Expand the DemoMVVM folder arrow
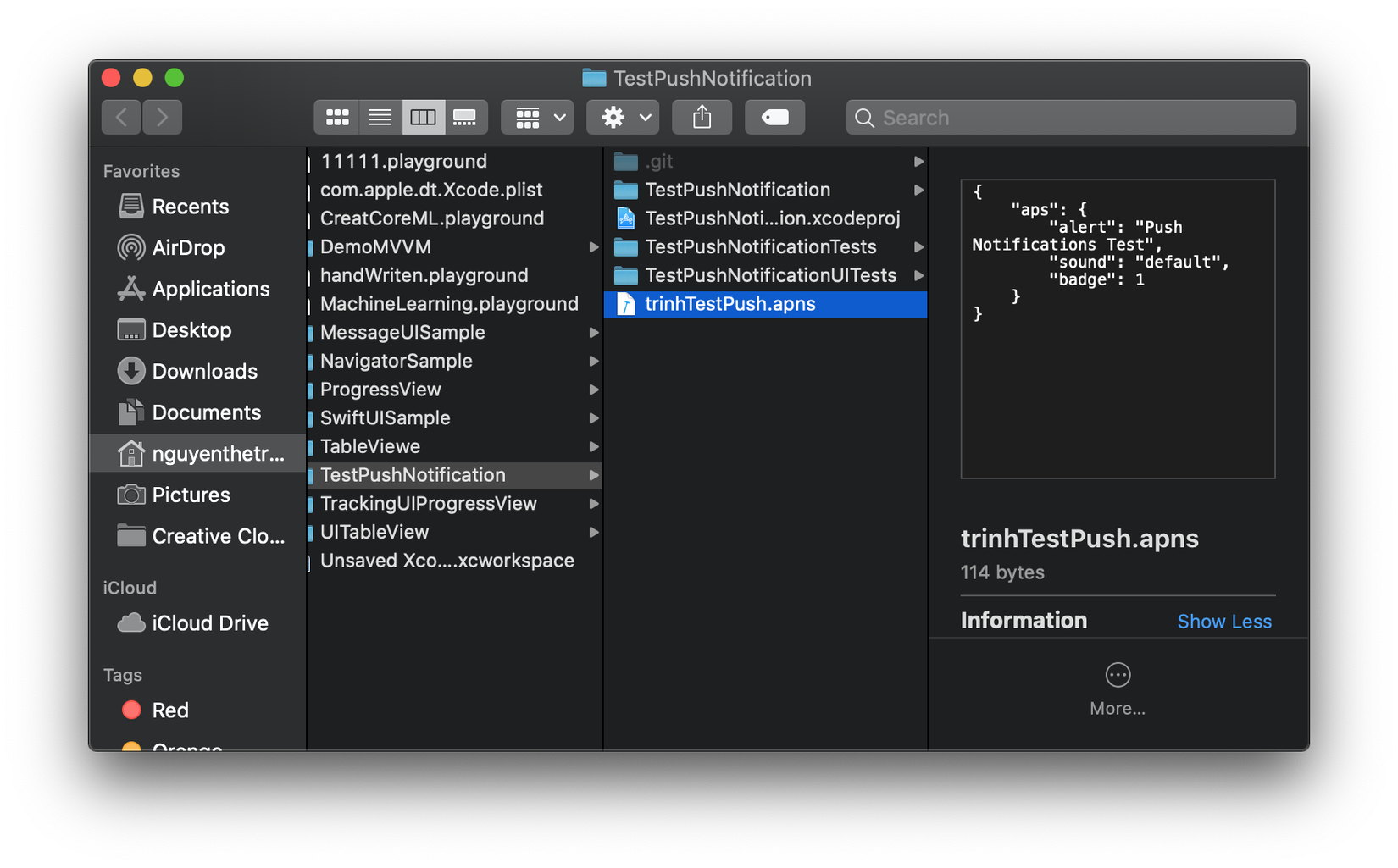The width and height of the screenshot is (1398, 868). 594,247
